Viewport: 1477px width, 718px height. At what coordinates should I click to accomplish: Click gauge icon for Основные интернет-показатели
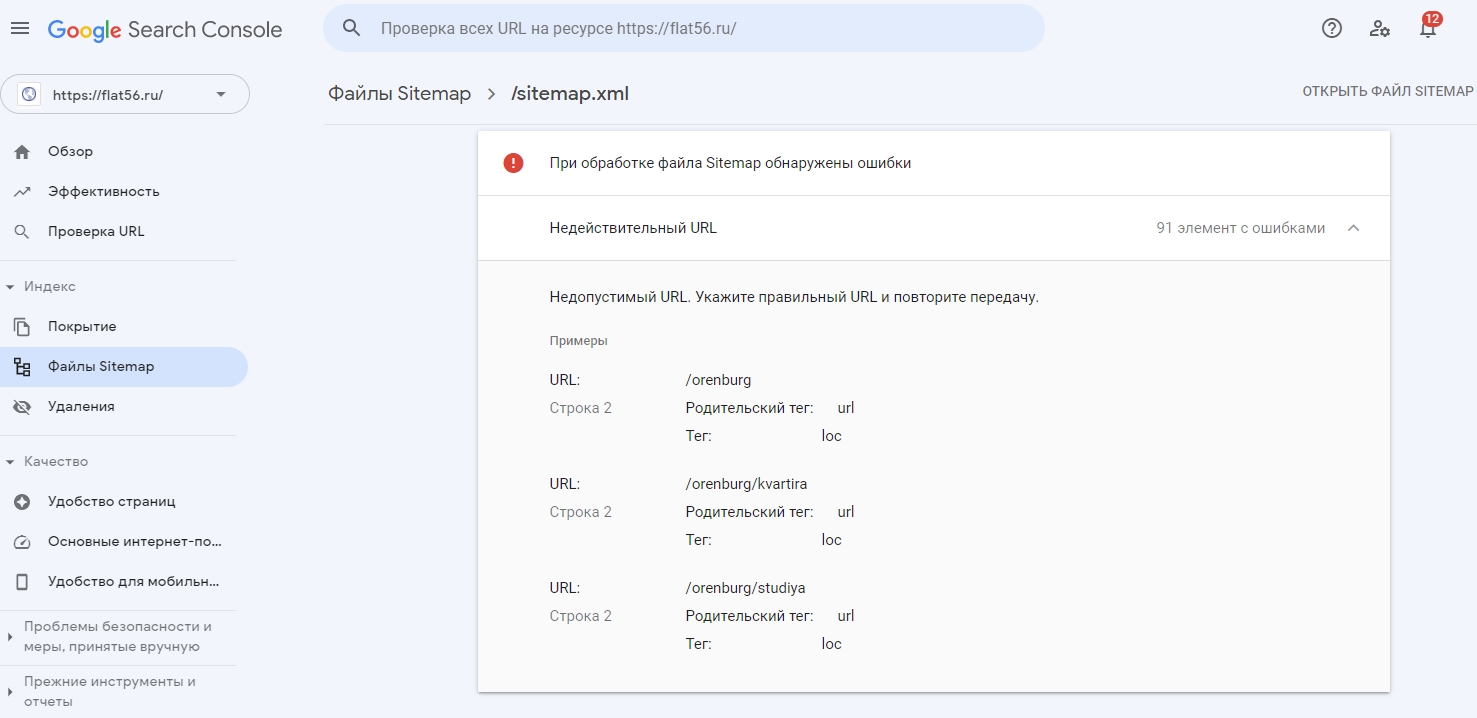coord(22,542)
